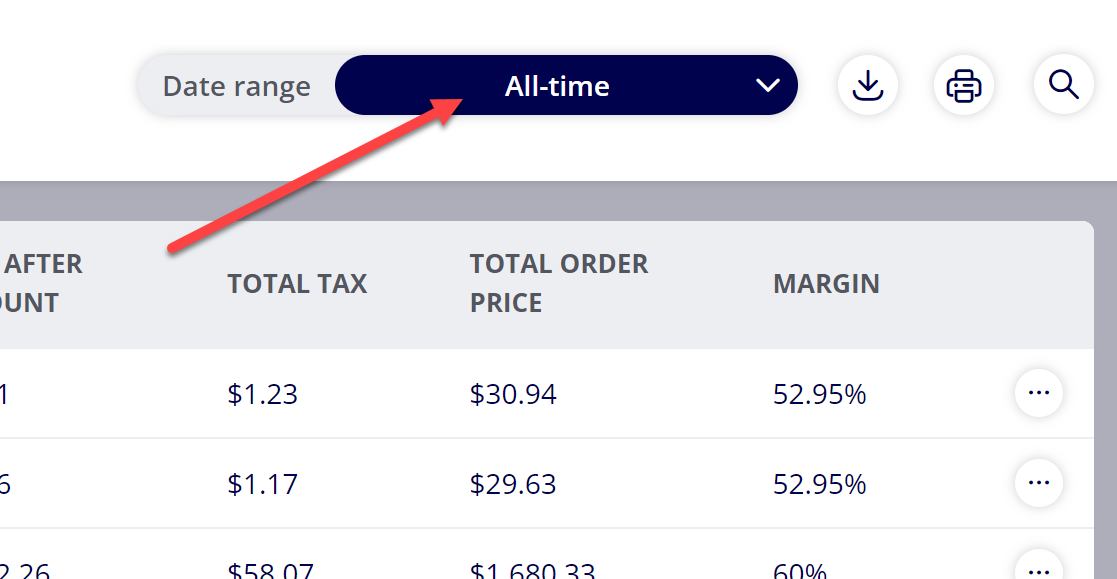Select the 52.95% margin in the first row
The width and height of the screenshot is (1117, 579).
[819, 394]
